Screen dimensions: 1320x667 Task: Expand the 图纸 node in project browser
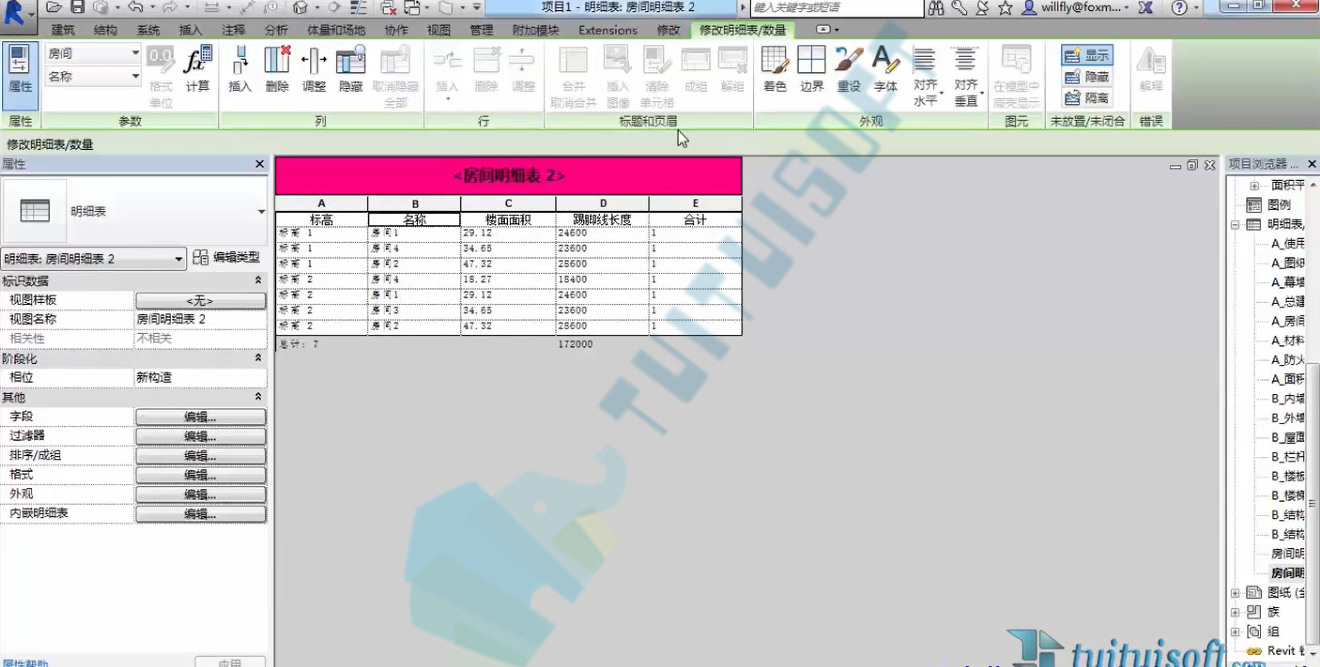(x=1235, y=593)
